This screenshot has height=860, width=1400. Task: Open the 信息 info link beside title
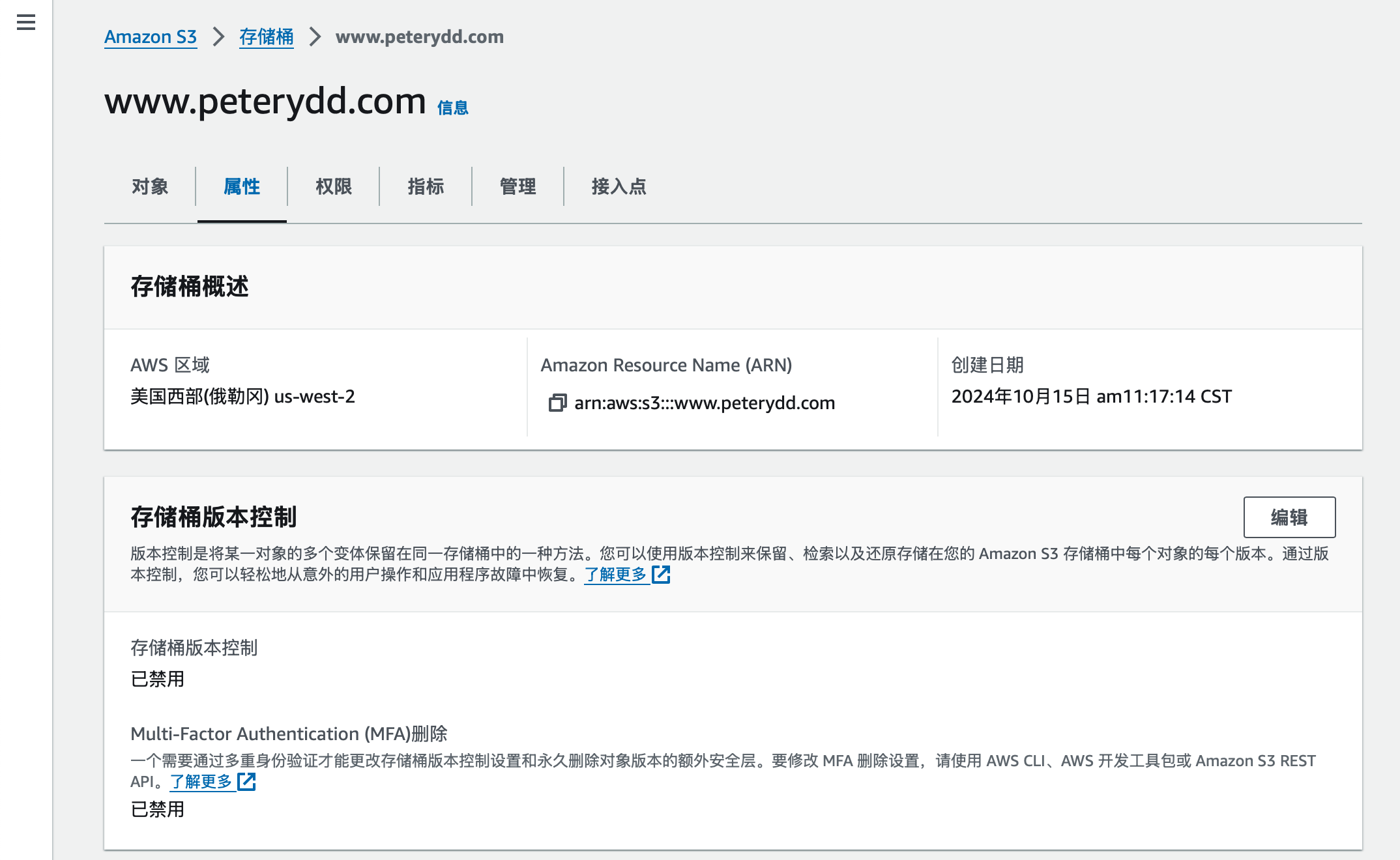pyautogui.click(x=452, y=107)
